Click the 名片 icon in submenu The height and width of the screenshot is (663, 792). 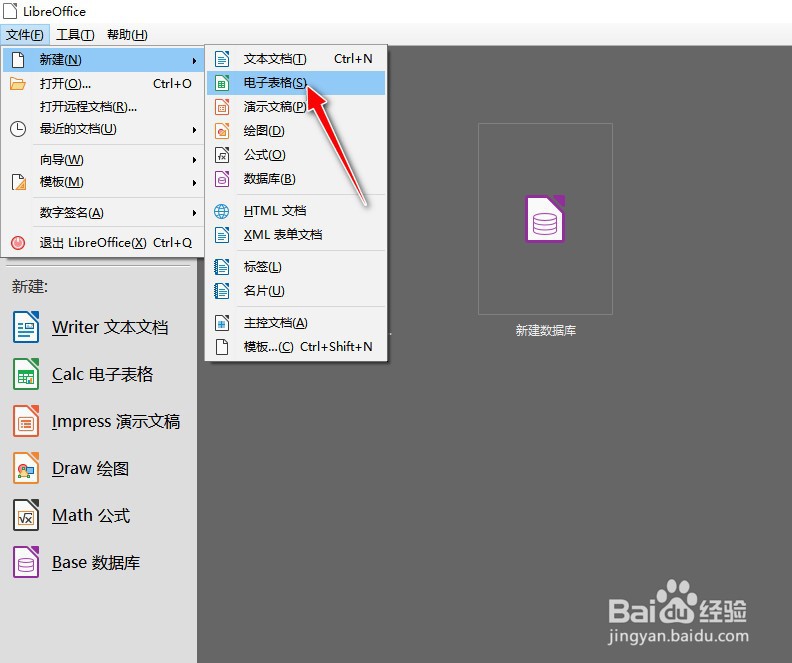[222, 291]
